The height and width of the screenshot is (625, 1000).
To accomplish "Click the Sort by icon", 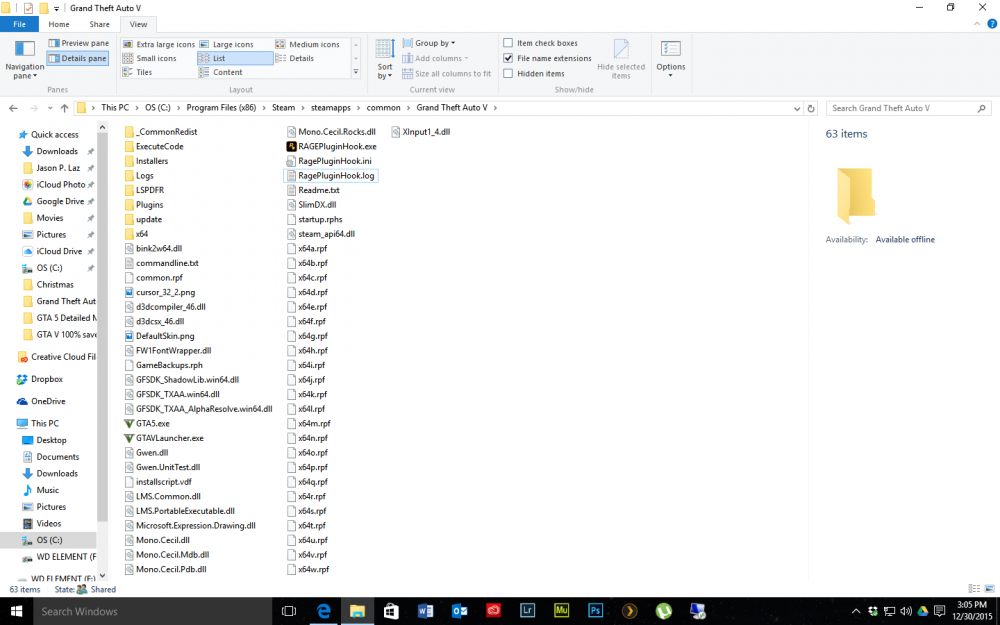I will click(385, 49).
